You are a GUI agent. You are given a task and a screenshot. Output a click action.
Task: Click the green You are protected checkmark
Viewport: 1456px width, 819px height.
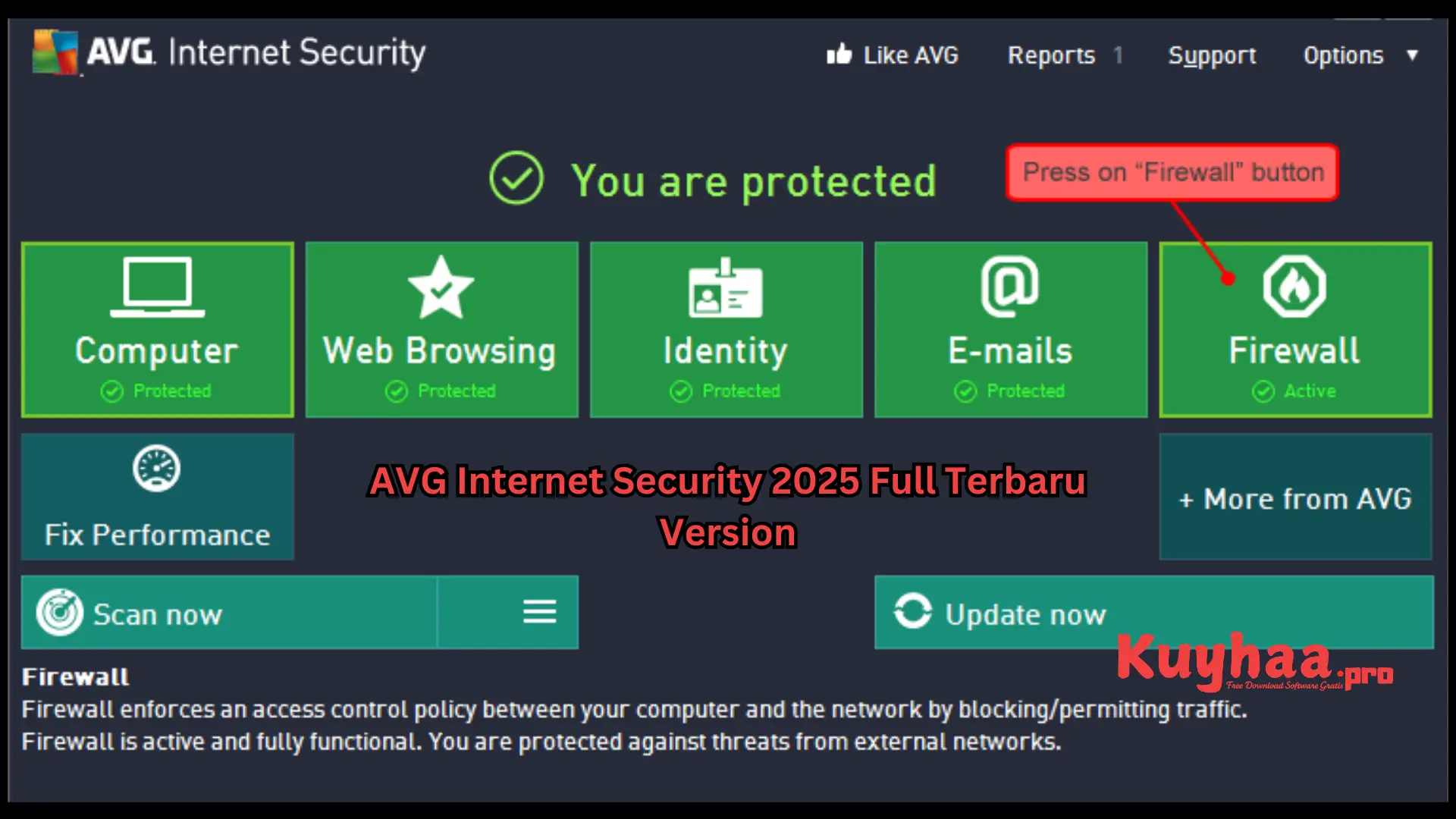516,179
